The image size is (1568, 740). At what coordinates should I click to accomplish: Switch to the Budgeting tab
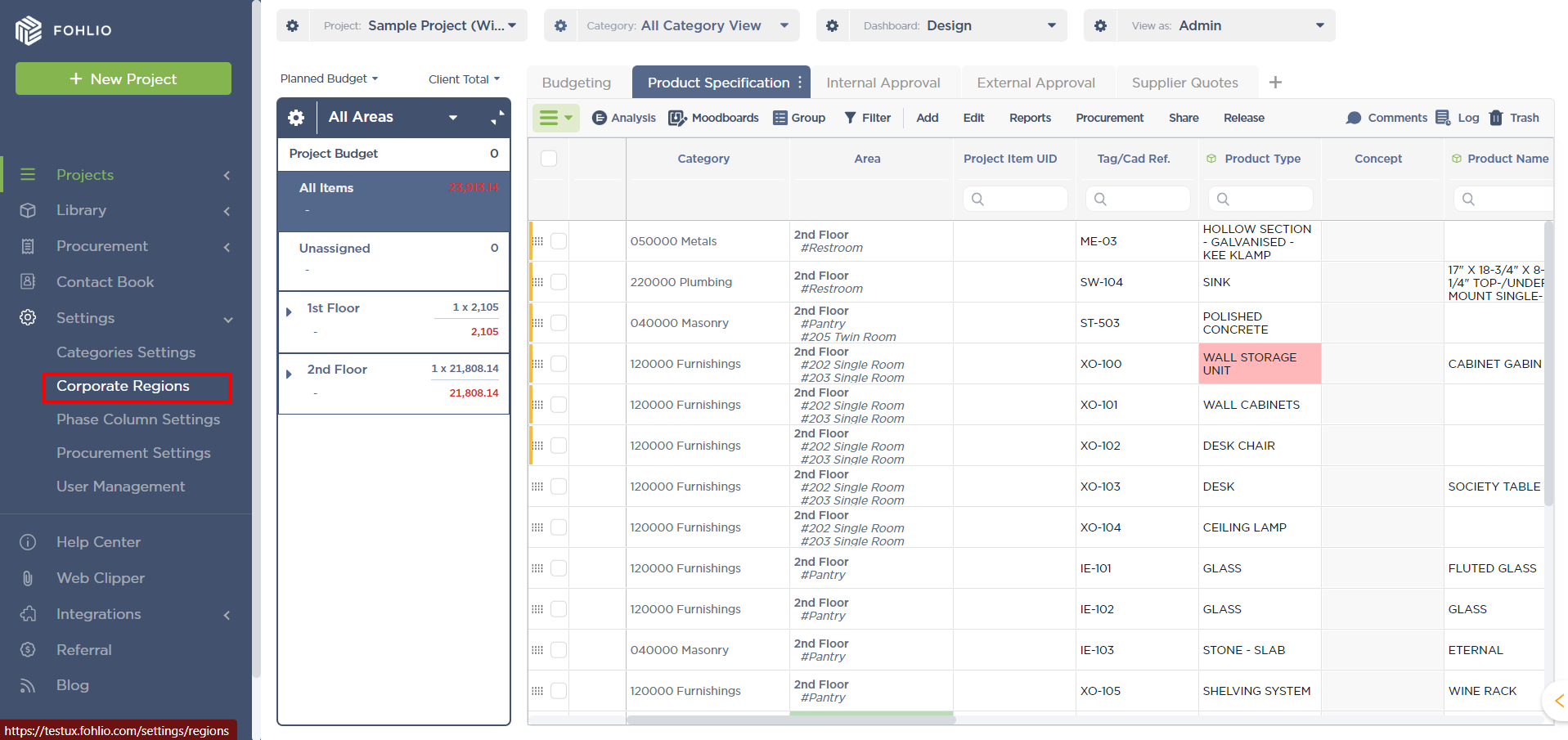coord(577,83)
